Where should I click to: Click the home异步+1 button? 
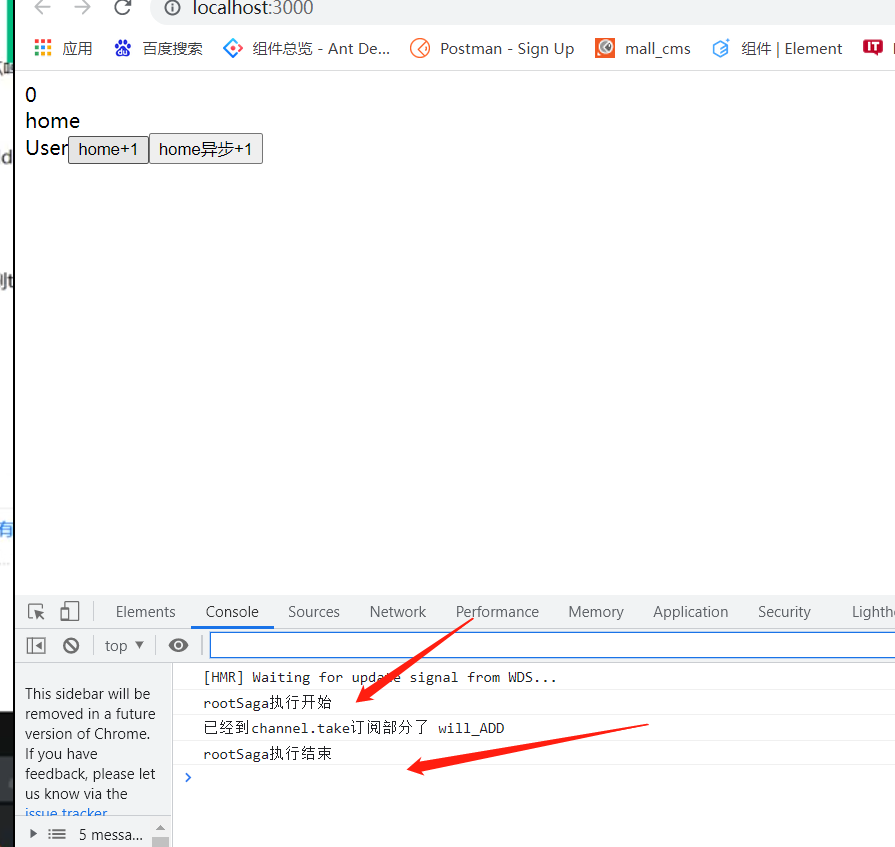(x=205, y=149)
